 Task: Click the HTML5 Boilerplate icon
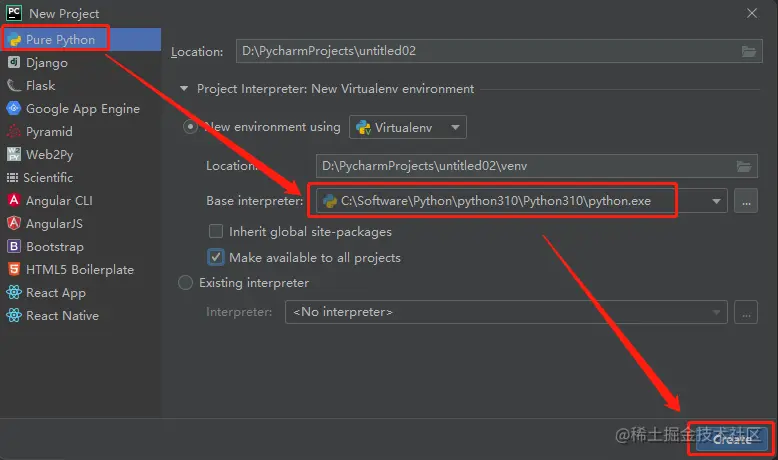[14, 269]
